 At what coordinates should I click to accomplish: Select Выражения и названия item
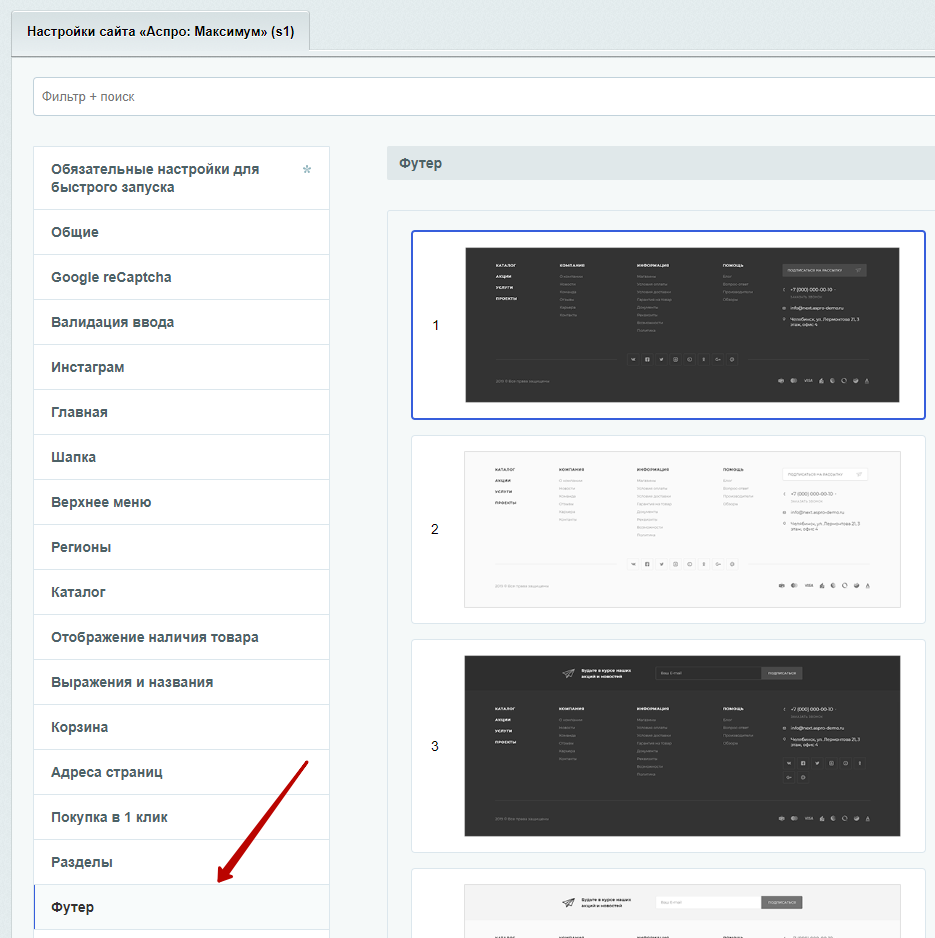pos(181,682)
